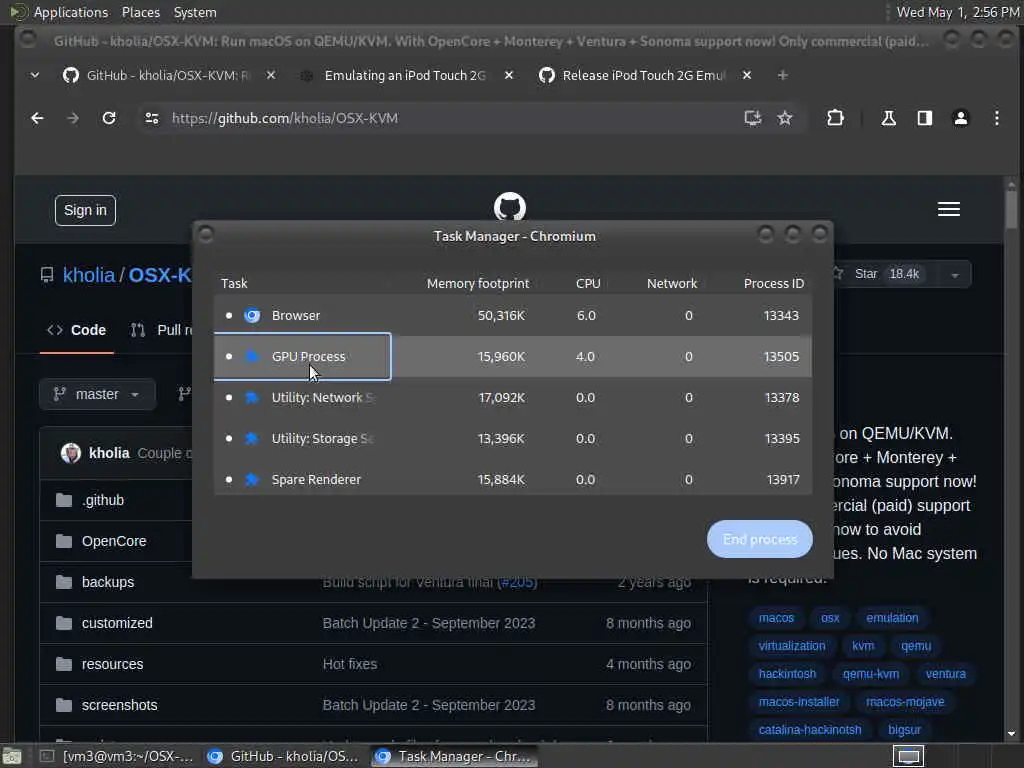Screen dimensions: 1024x768
Task: Click the browser forward arrow
Action: point(73,118)
